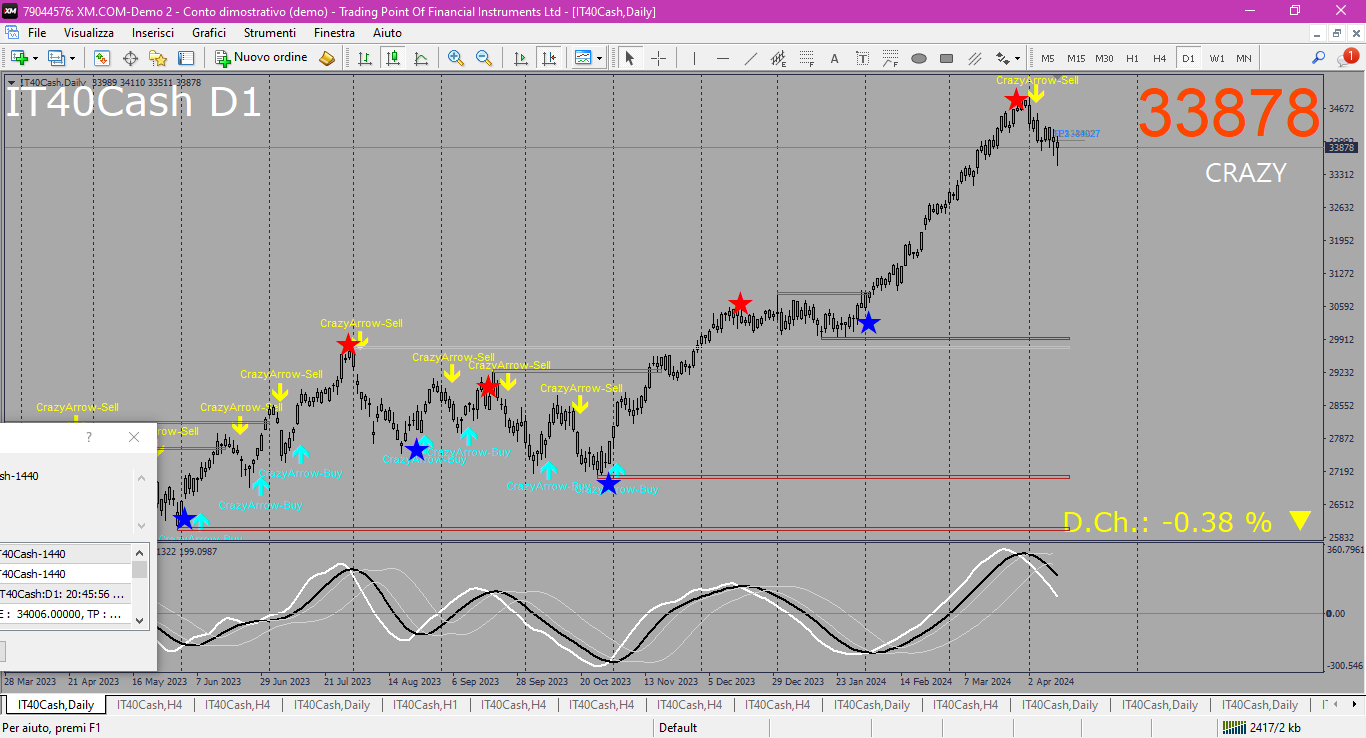Open the Navigator favorites star icon

tap(158, 58)
